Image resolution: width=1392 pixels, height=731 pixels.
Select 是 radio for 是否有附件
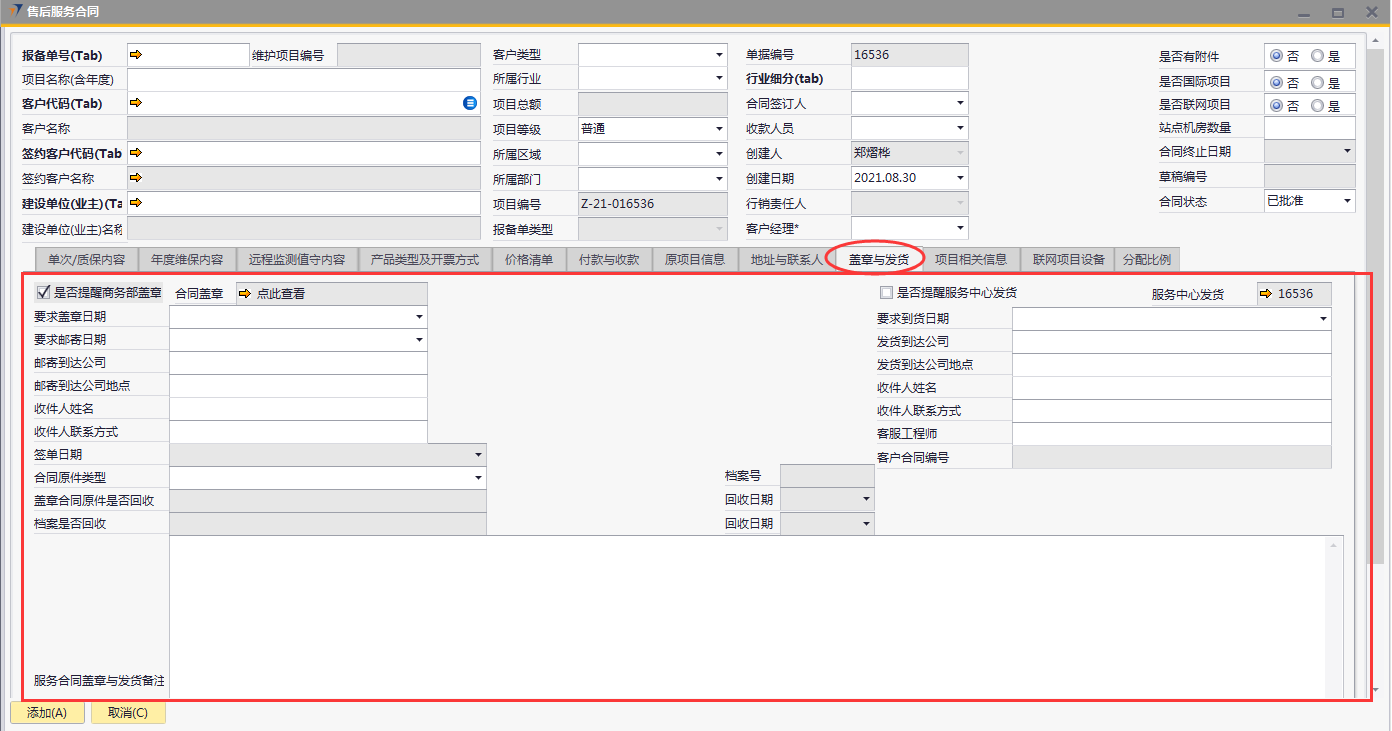tap(1317, 57)
